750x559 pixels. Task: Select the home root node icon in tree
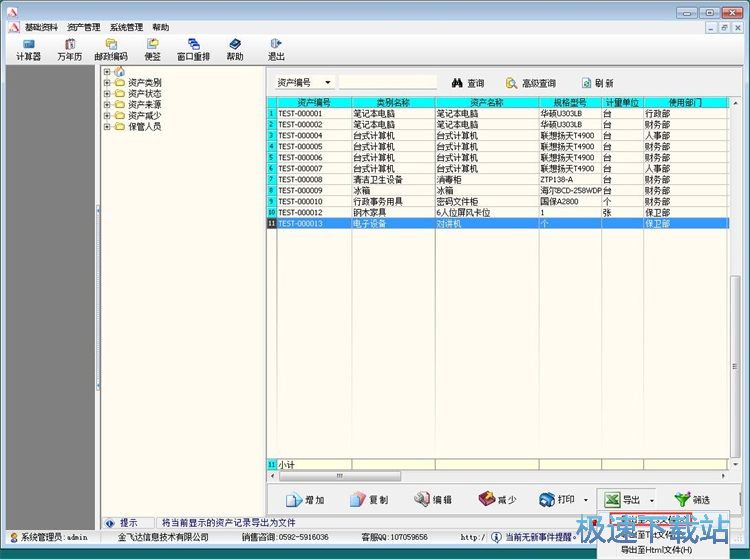click(120, 72)
